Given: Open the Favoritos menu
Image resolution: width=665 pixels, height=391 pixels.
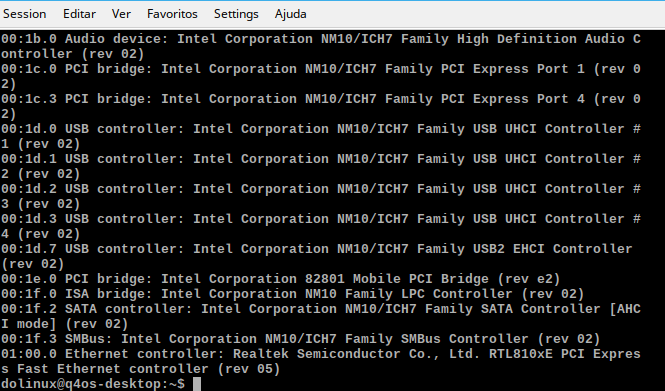Looking at the screenshot, I should (172, 14).
